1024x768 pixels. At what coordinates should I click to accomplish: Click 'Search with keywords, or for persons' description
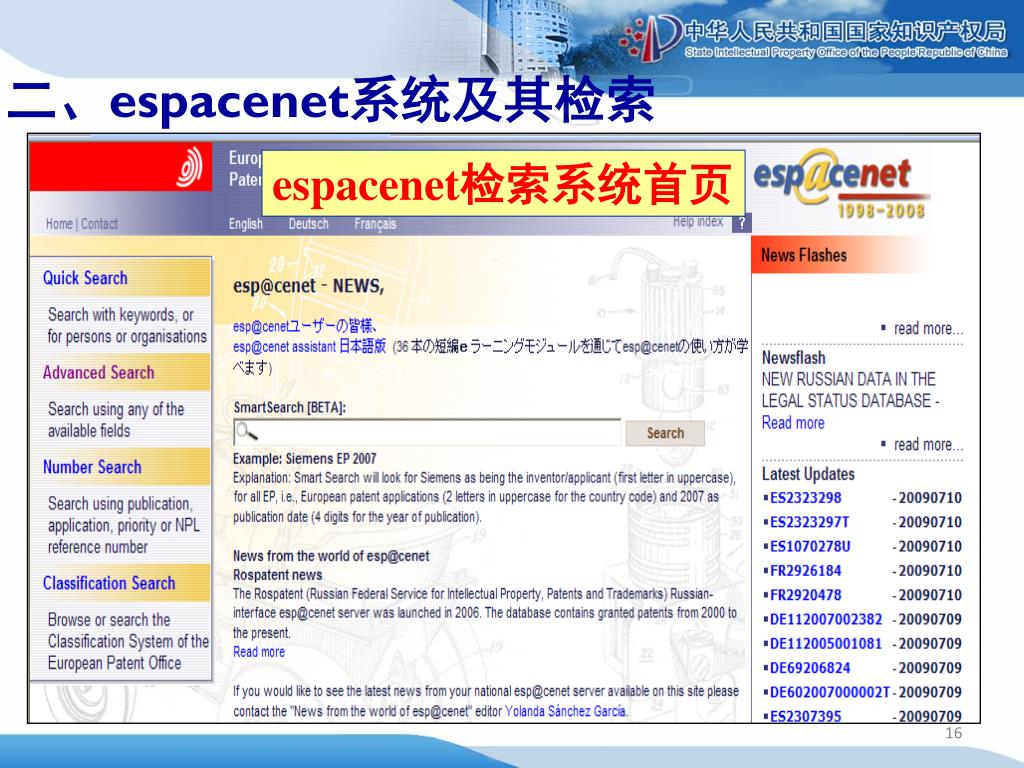click(127, 325)
